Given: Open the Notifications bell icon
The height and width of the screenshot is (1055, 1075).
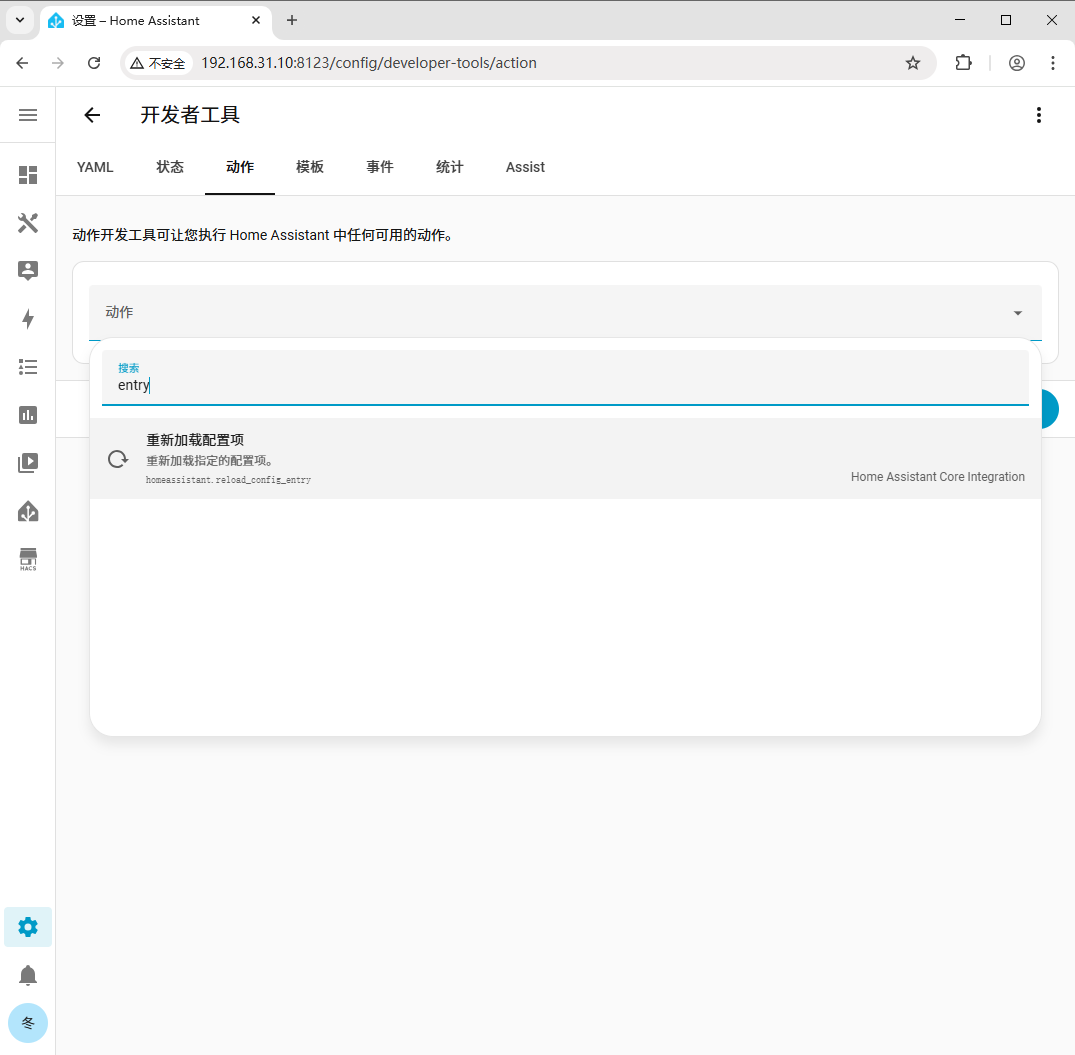Looking at the screenshot, I should coord(27,975).
